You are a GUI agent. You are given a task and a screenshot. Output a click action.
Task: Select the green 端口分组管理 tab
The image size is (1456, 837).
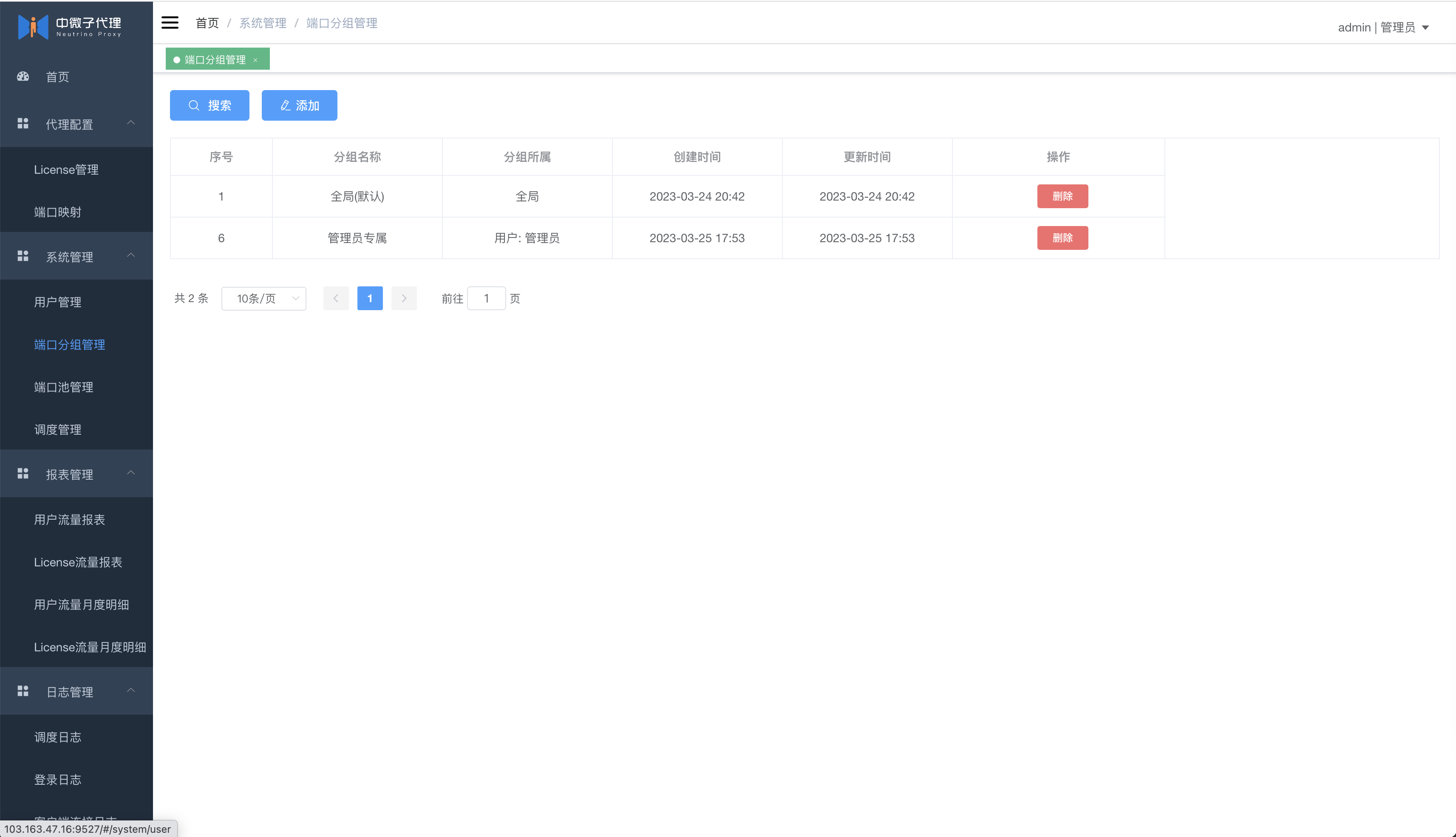pos(217,59)
